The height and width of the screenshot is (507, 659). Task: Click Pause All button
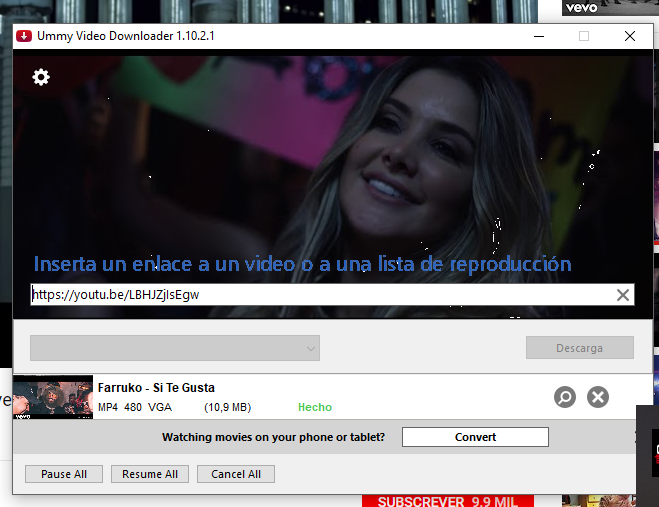(64, 474)
